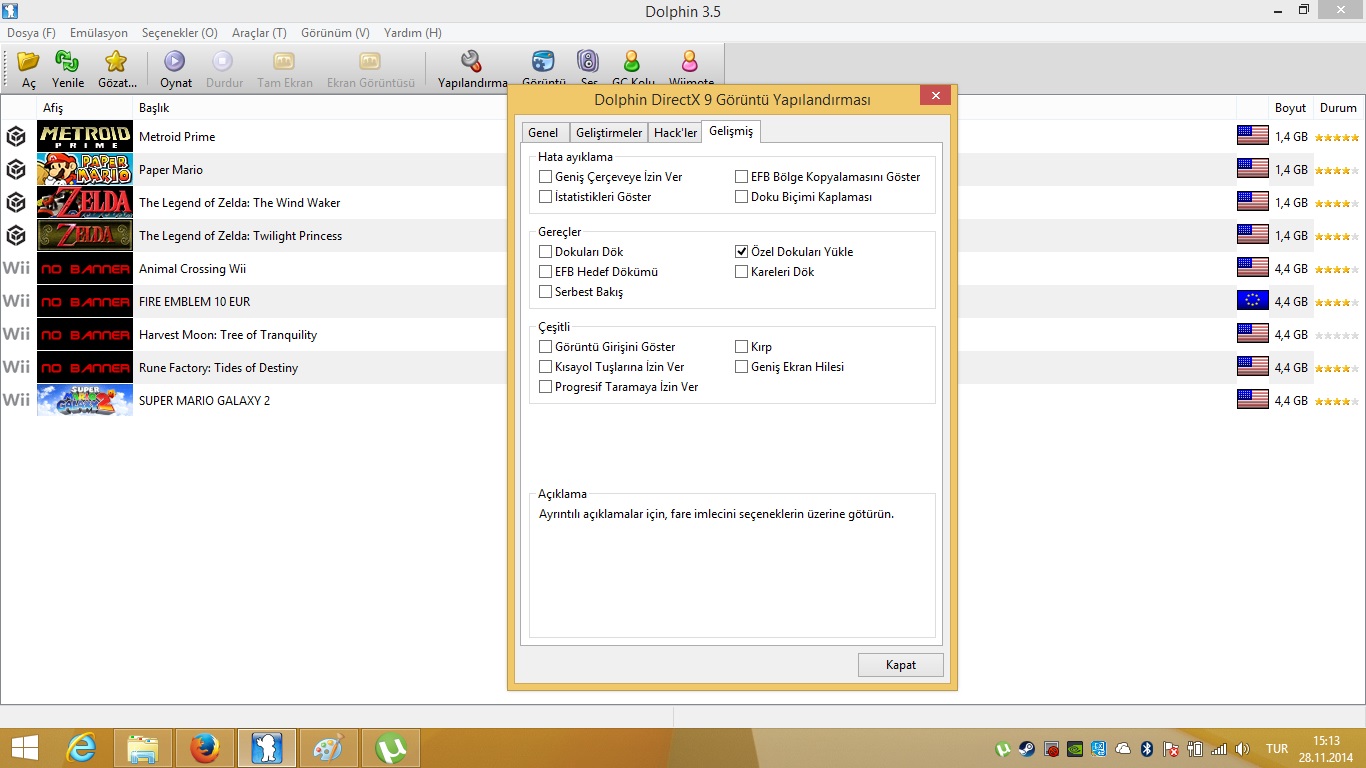Open Firefox from the taskbar
Screen dimensions: 1366x768
pos(205,748)
